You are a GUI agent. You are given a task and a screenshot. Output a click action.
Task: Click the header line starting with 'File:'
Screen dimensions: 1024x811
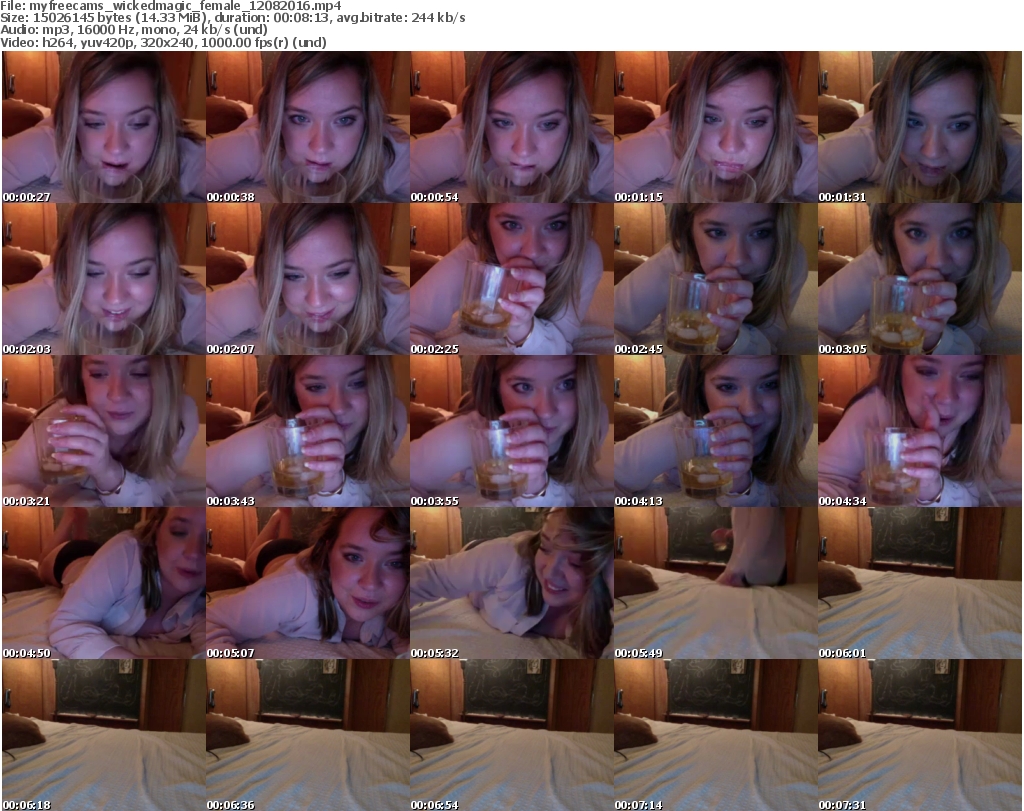[170, 6]
